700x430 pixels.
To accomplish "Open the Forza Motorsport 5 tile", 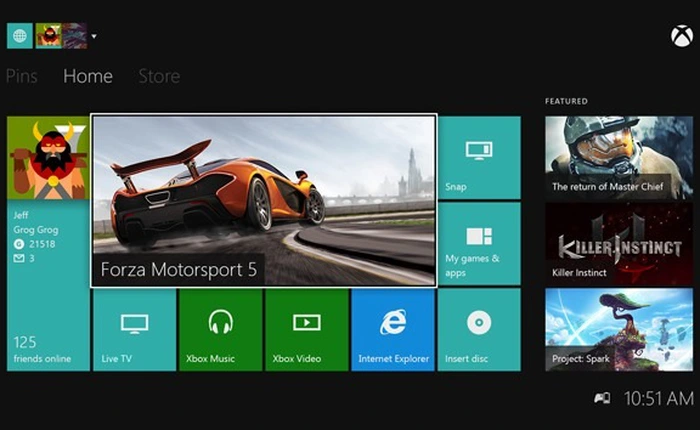I will tap(264, 200).
